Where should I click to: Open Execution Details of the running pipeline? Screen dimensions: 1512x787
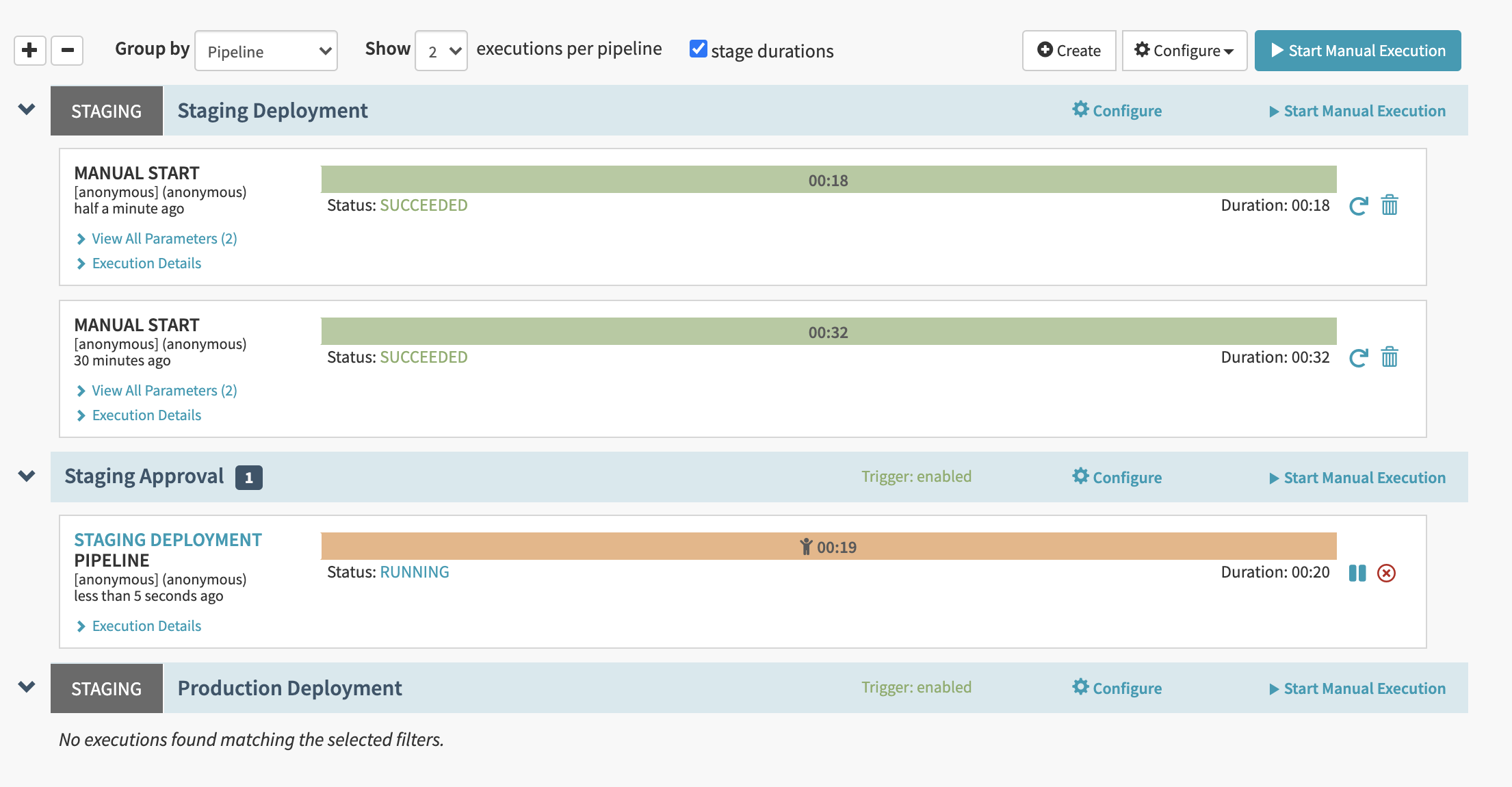146,625
